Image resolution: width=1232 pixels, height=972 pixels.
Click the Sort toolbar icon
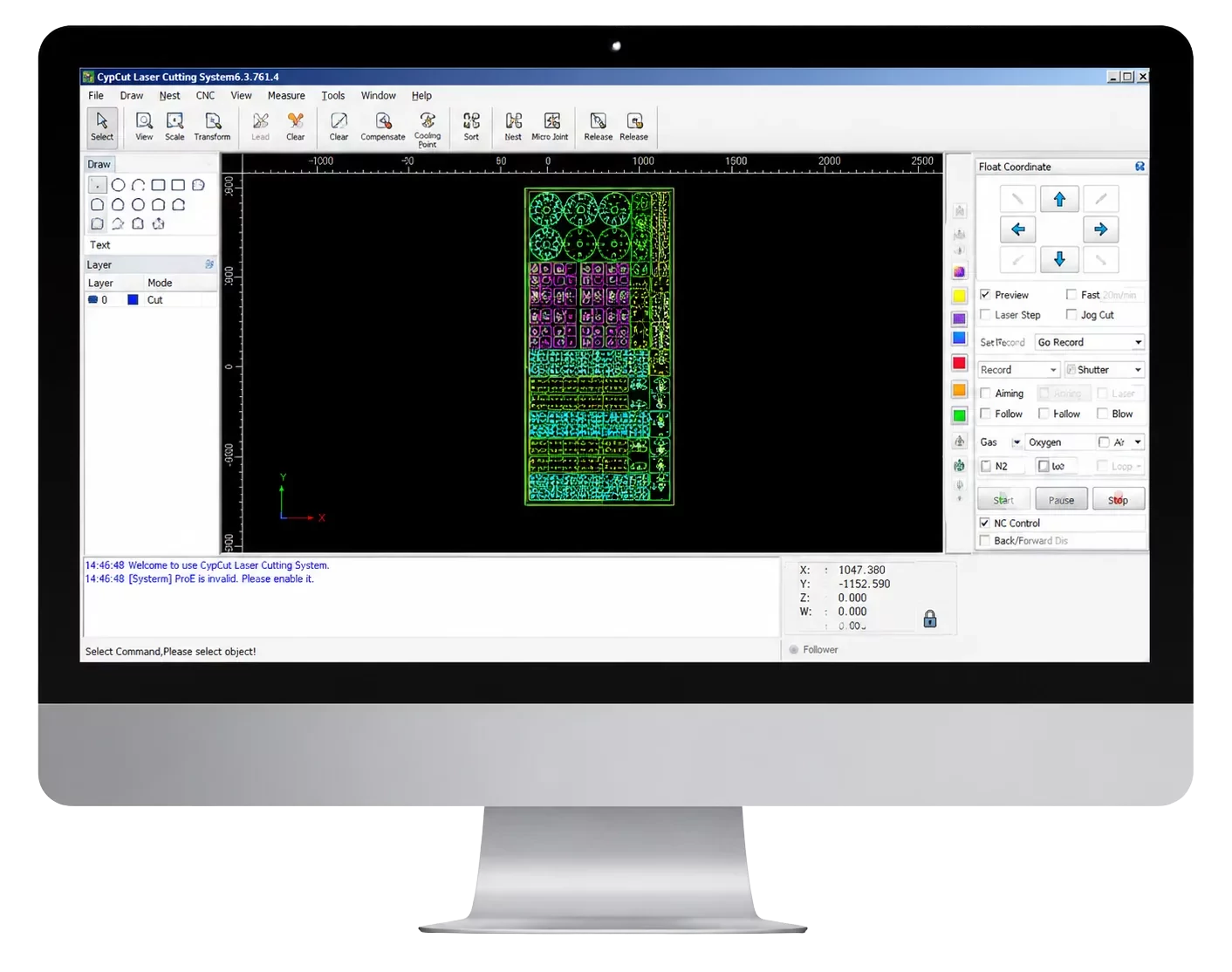coord(471,126)
